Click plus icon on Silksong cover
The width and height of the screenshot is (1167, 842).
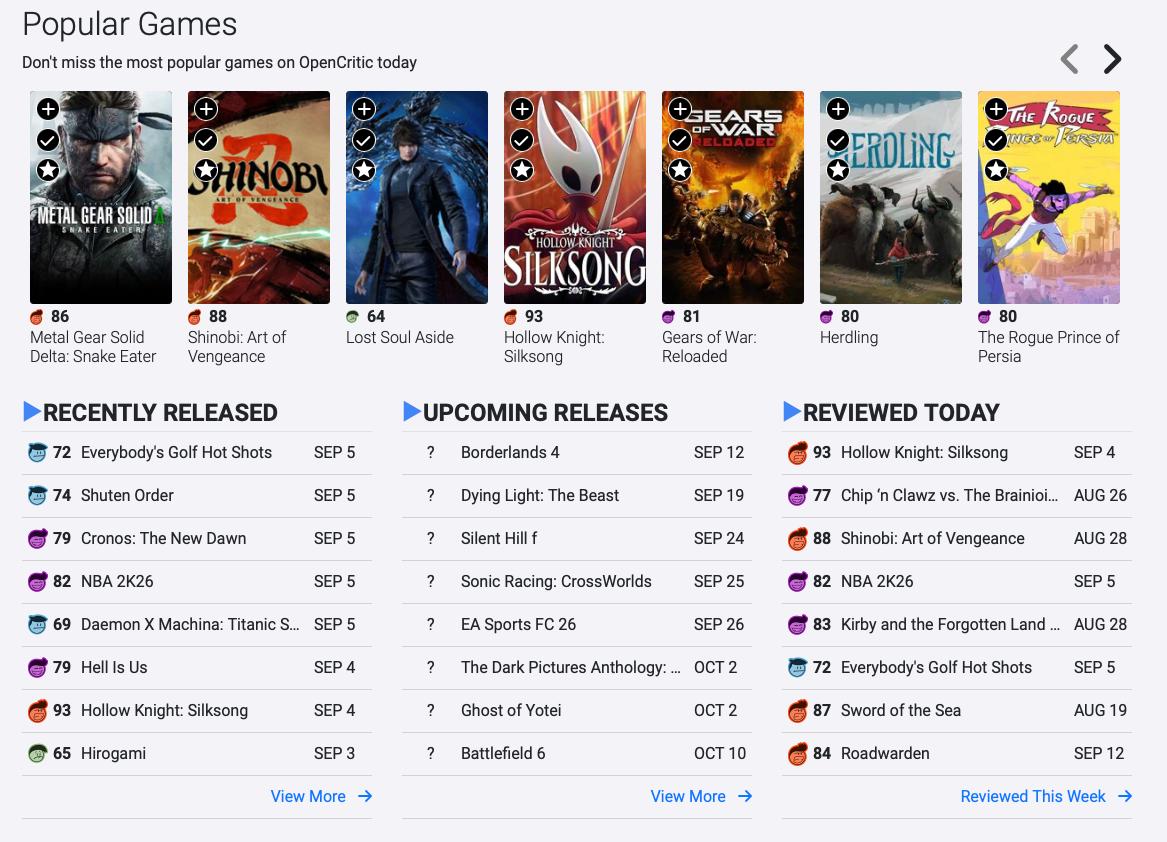click(x=522, y=109)
